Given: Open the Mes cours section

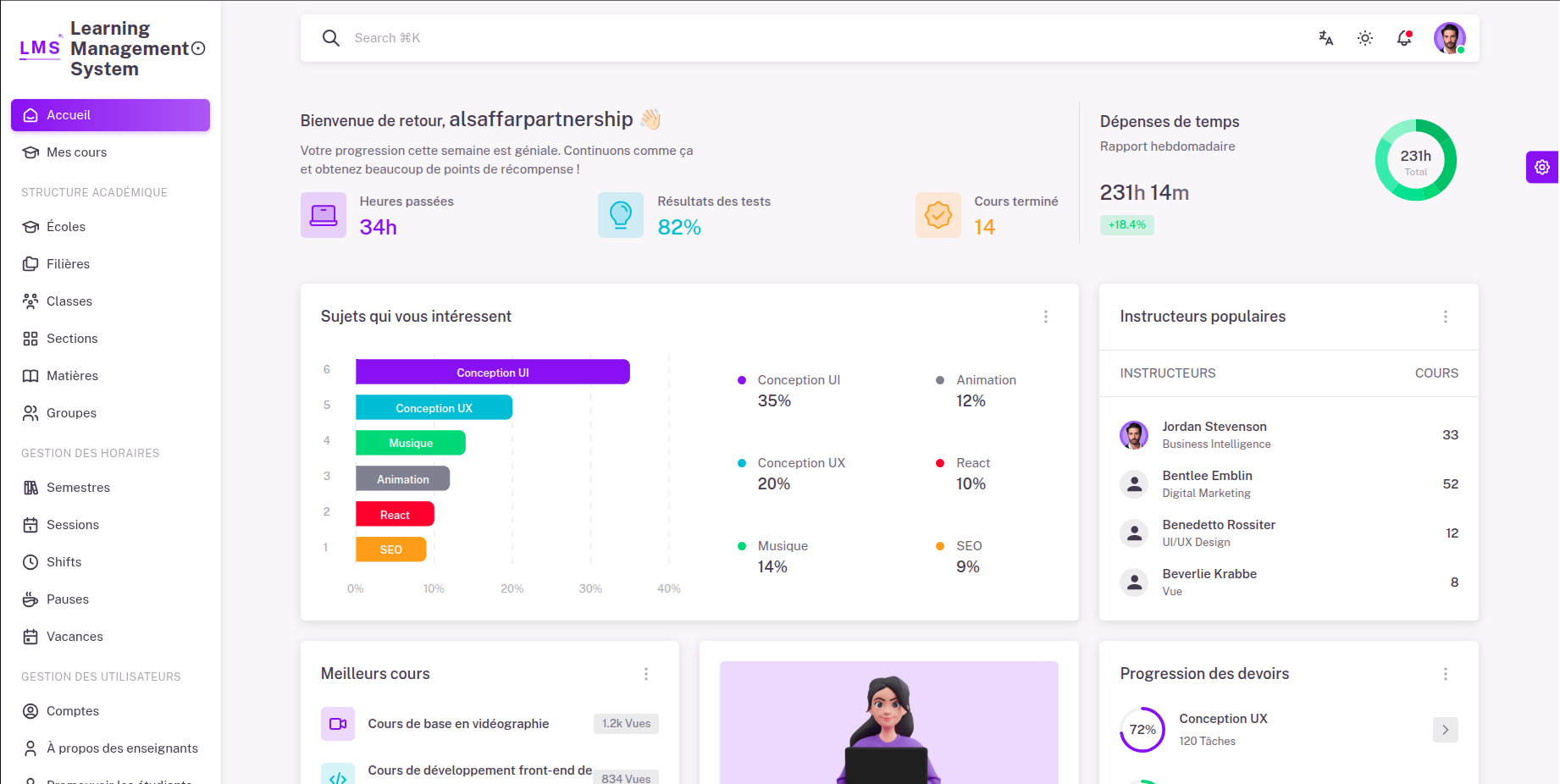Looking at the screenshot, I should 76,152.
